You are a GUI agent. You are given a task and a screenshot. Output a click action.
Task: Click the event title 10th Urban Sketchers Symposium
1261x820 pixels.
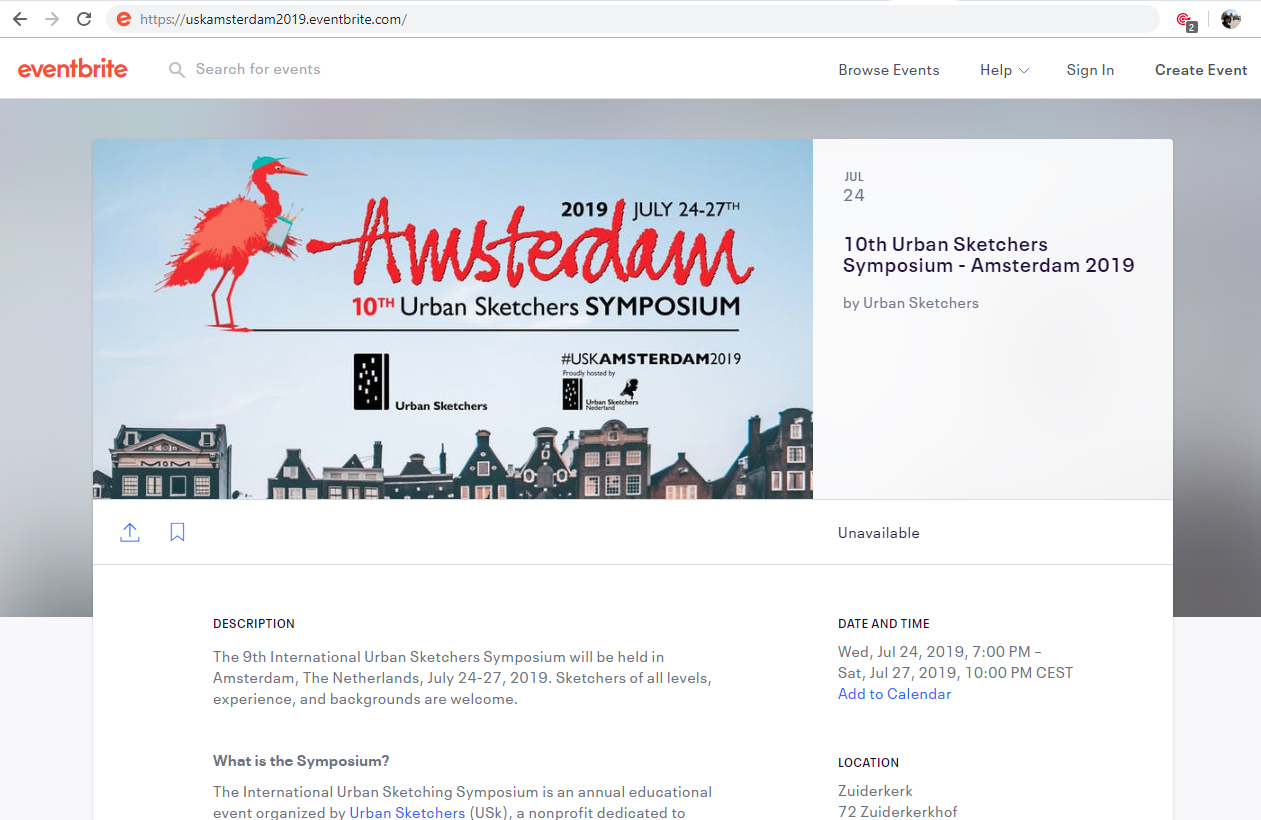(988, 255)
